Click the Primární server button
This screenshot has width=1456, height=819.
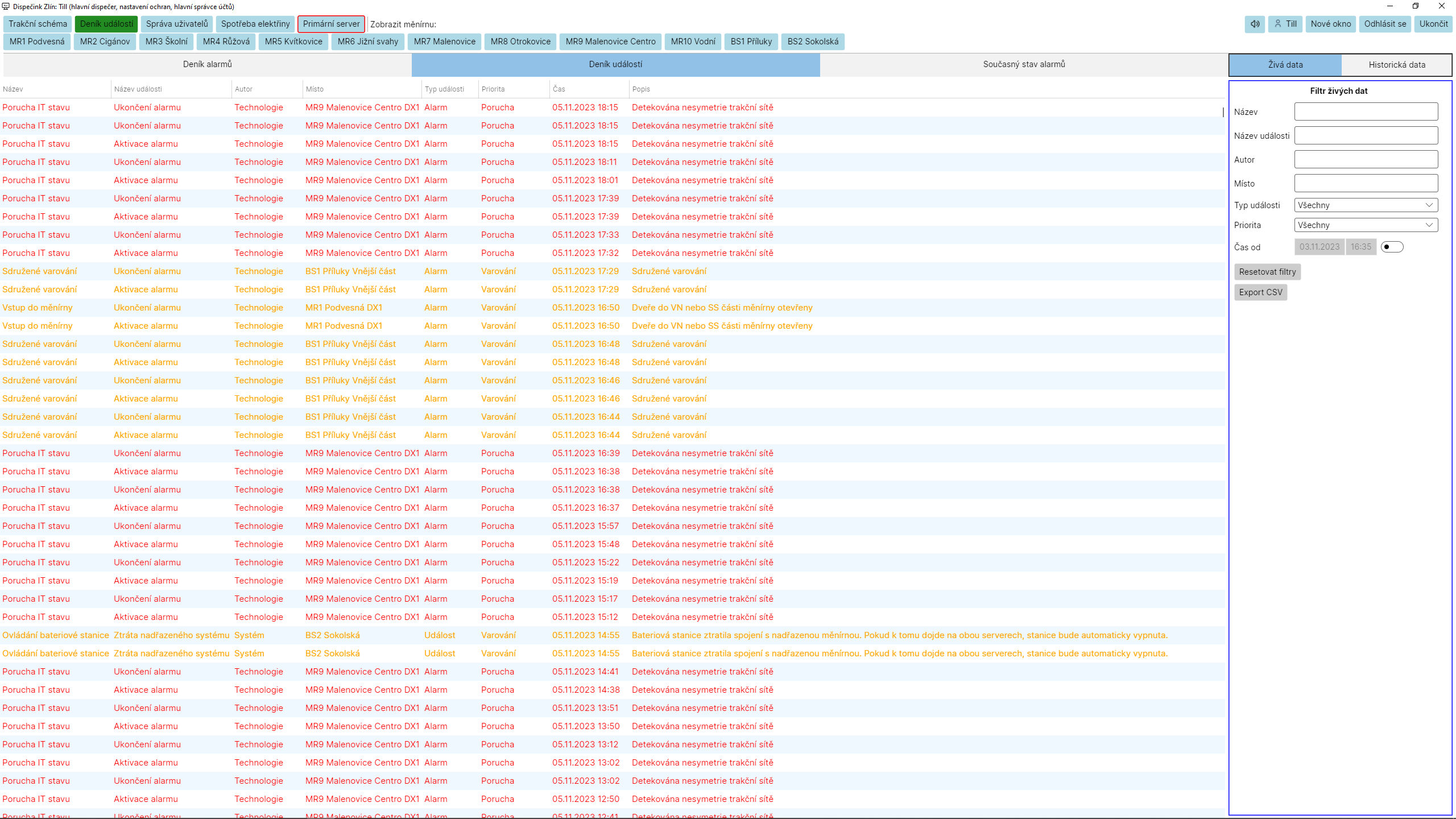331,24
